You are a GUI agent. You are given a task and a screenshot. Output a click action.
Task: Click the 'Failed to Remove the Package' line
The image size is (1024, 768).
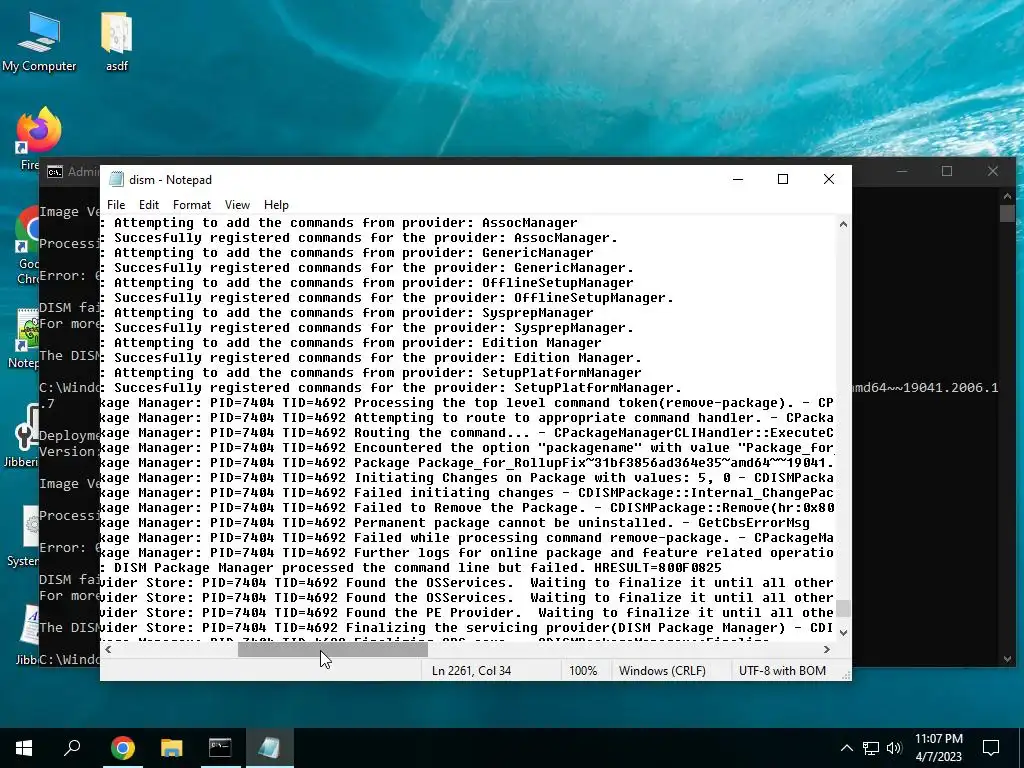(x=468, y=507)
